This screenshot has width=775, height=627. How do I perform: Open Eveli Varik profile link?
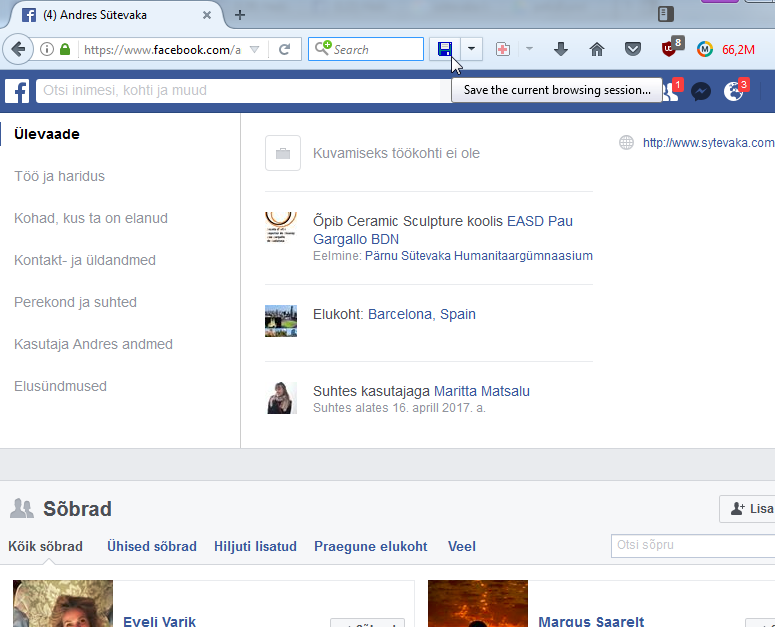(159, 621)
